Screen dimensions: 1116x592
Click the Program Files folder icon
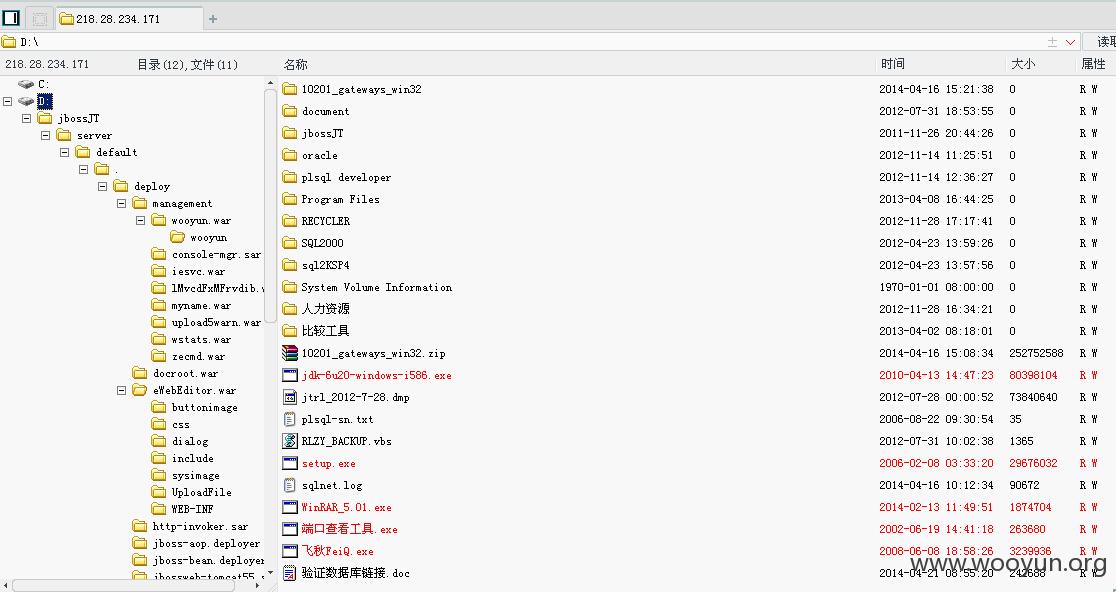(290, 199)
